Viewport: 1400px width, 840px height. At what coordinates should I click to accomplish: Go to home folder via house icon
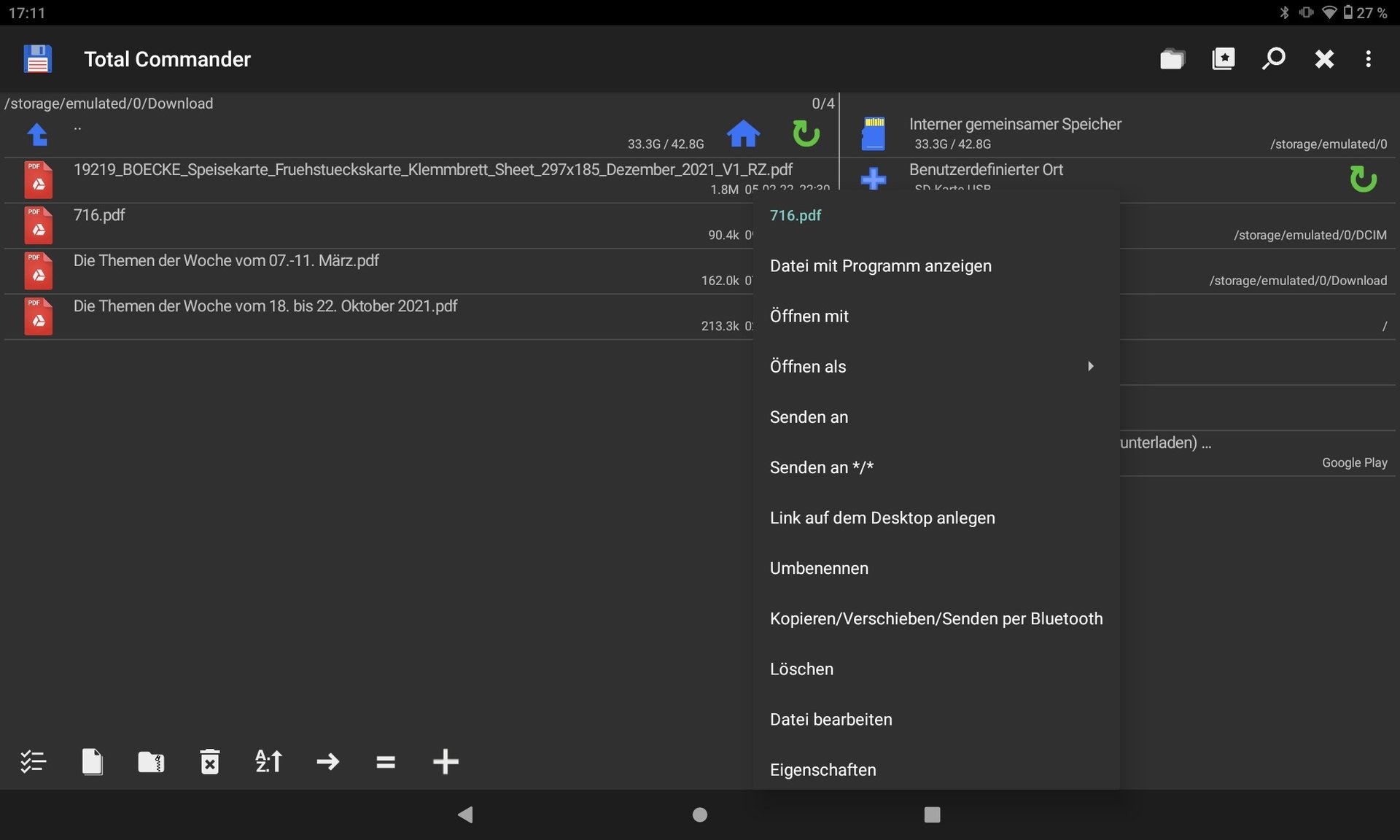click(x=743, y=133)
